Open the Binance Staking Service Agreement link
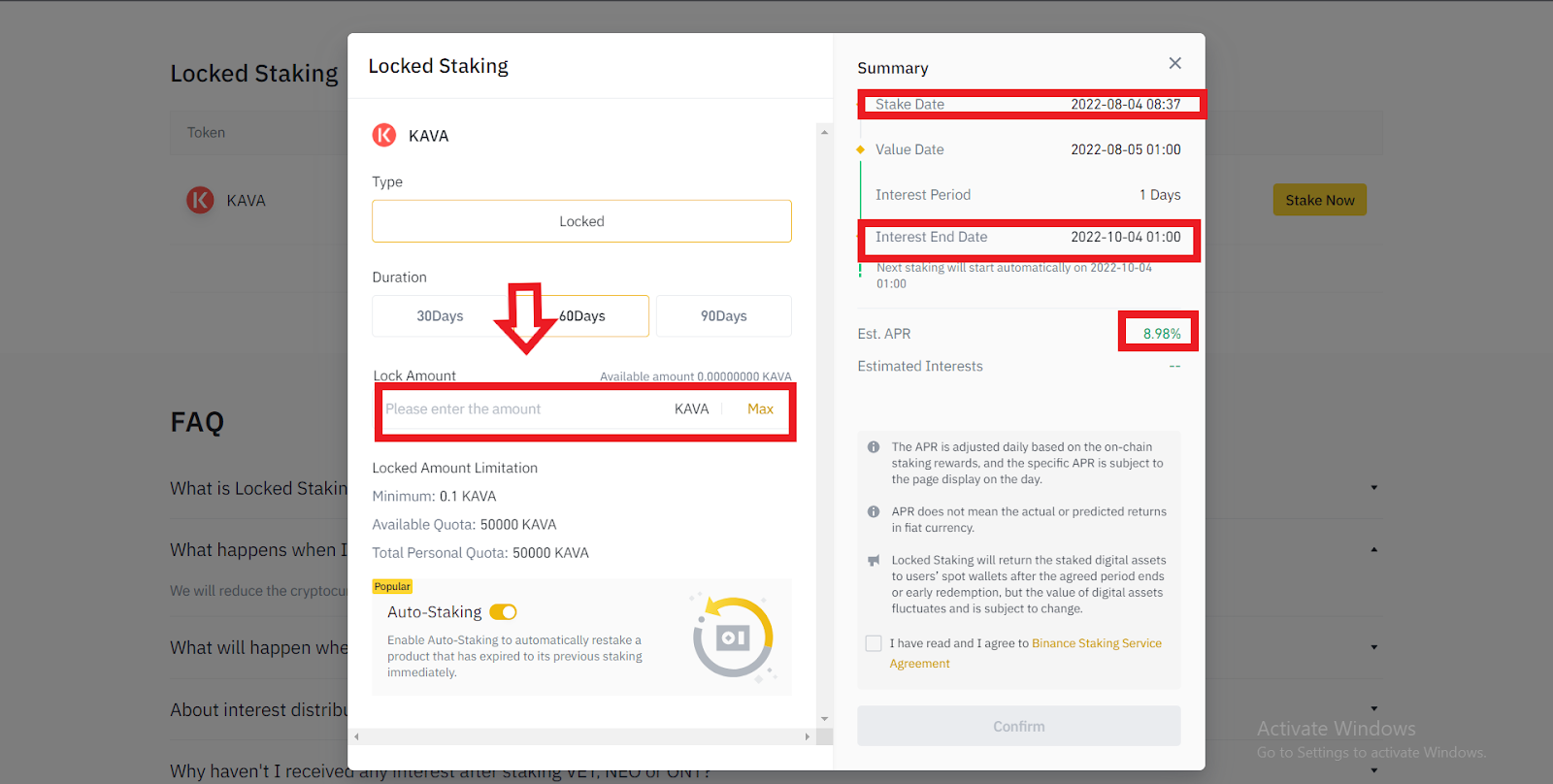Image resolution: width=1553 pixels, height=784 pixels. 1025,653
